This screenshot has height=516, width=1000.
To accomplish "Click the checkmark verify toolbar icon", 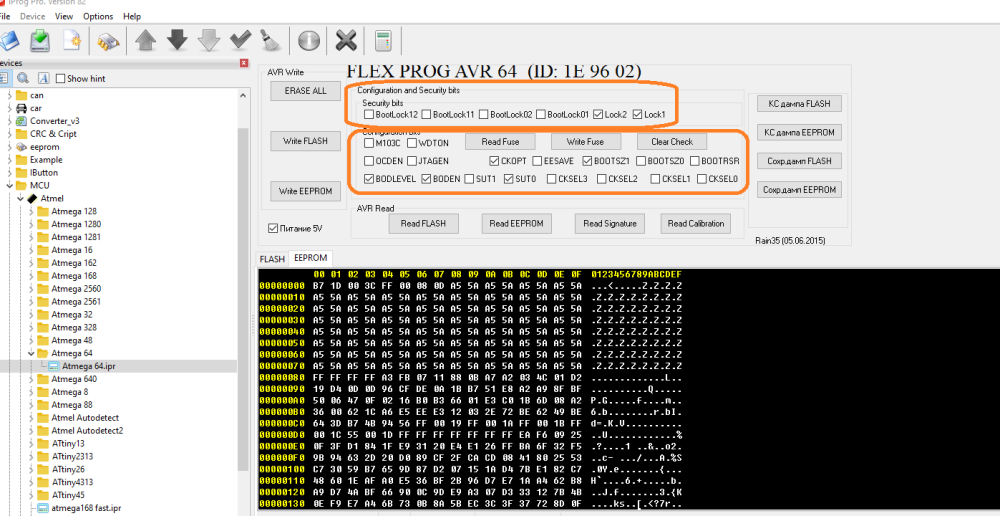I will pos(240,41).
